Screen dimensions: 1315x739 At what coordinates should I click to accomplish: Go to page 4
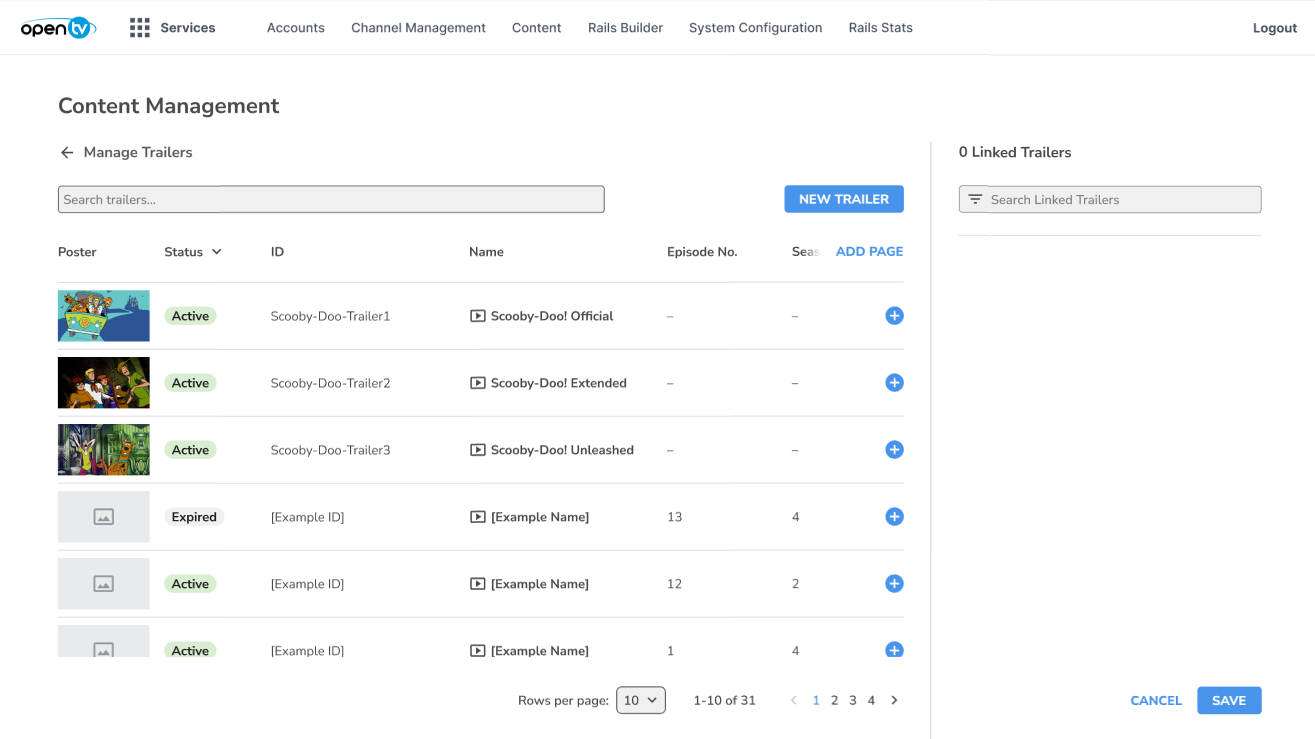pos(871,701)
